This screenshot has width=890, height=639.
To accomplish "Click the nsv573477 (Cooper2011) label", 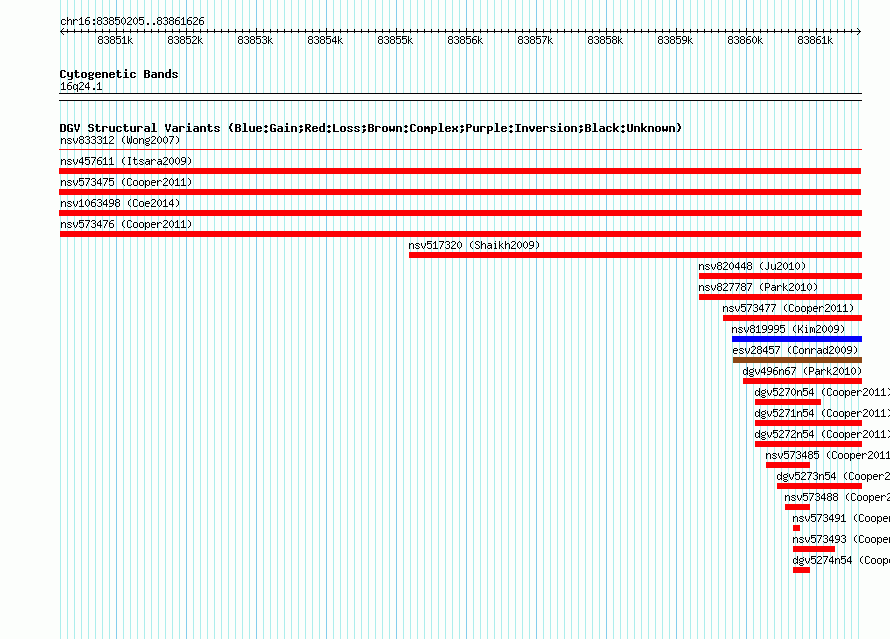I will tap(788, 308).
